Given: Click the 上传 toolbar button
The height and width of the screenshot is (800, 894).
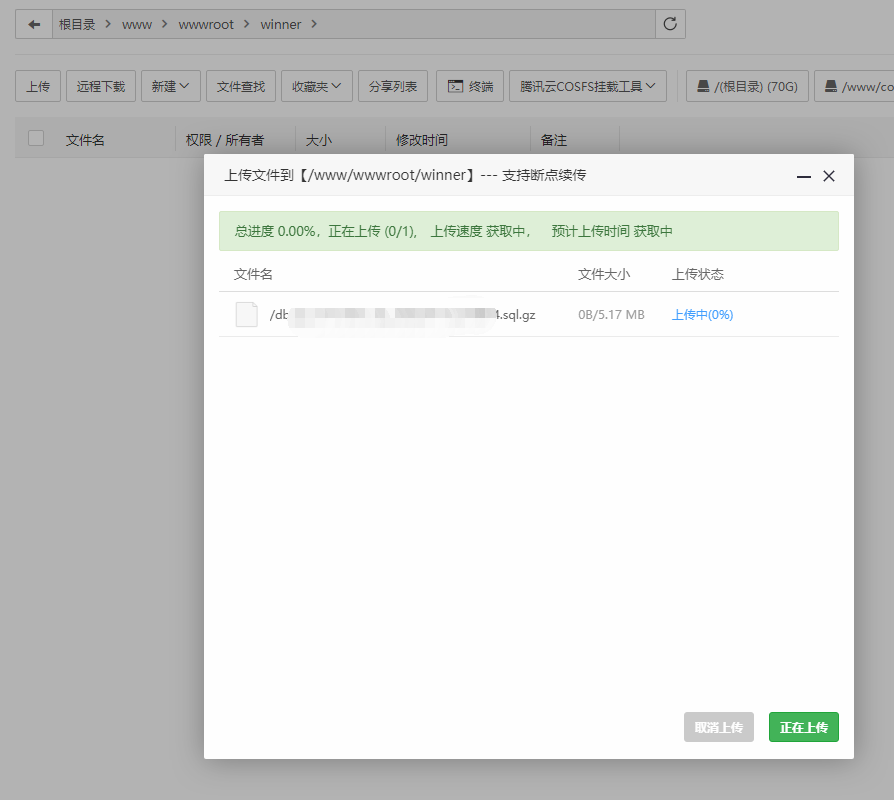Looking at the screenshot, I should [38, 87].
